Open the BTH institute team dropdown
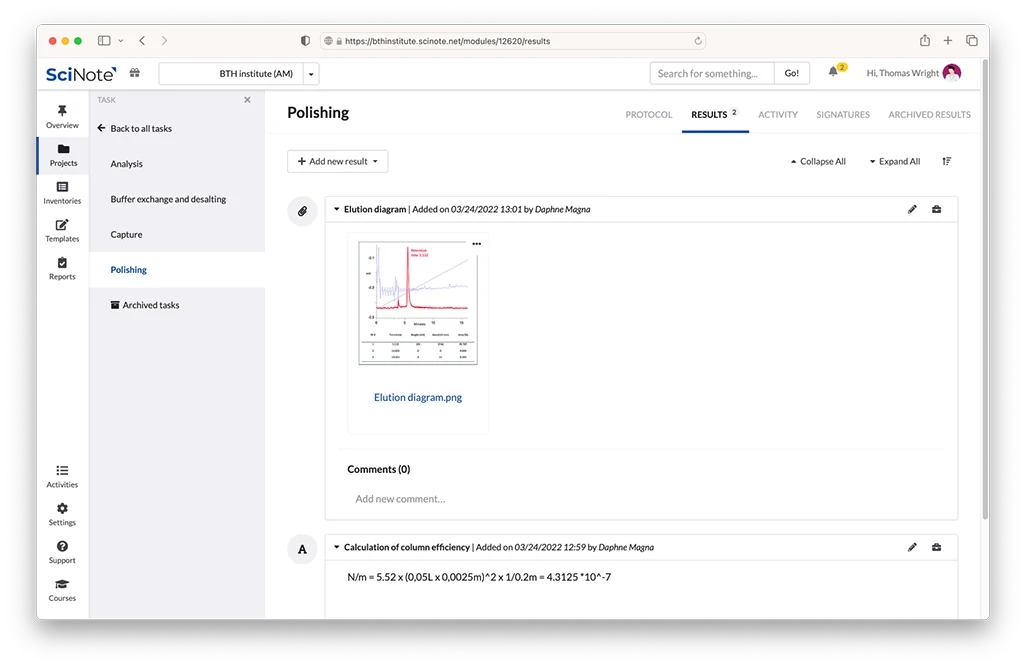 coord(311,74)
